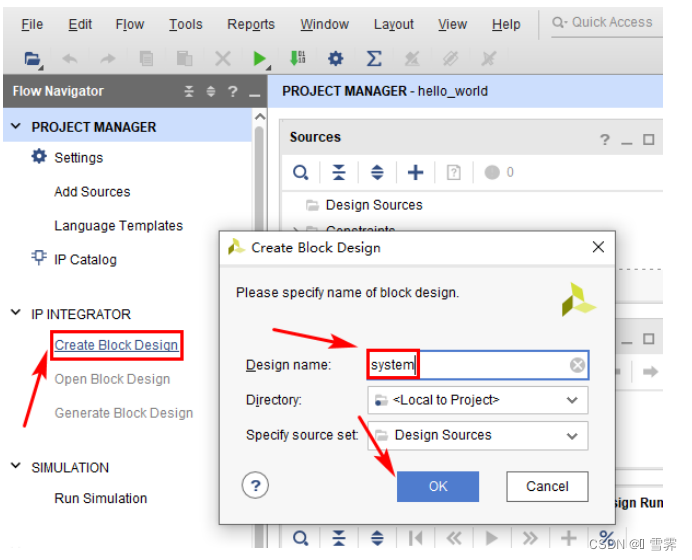Expand all in Flow Navigator header

211,91
